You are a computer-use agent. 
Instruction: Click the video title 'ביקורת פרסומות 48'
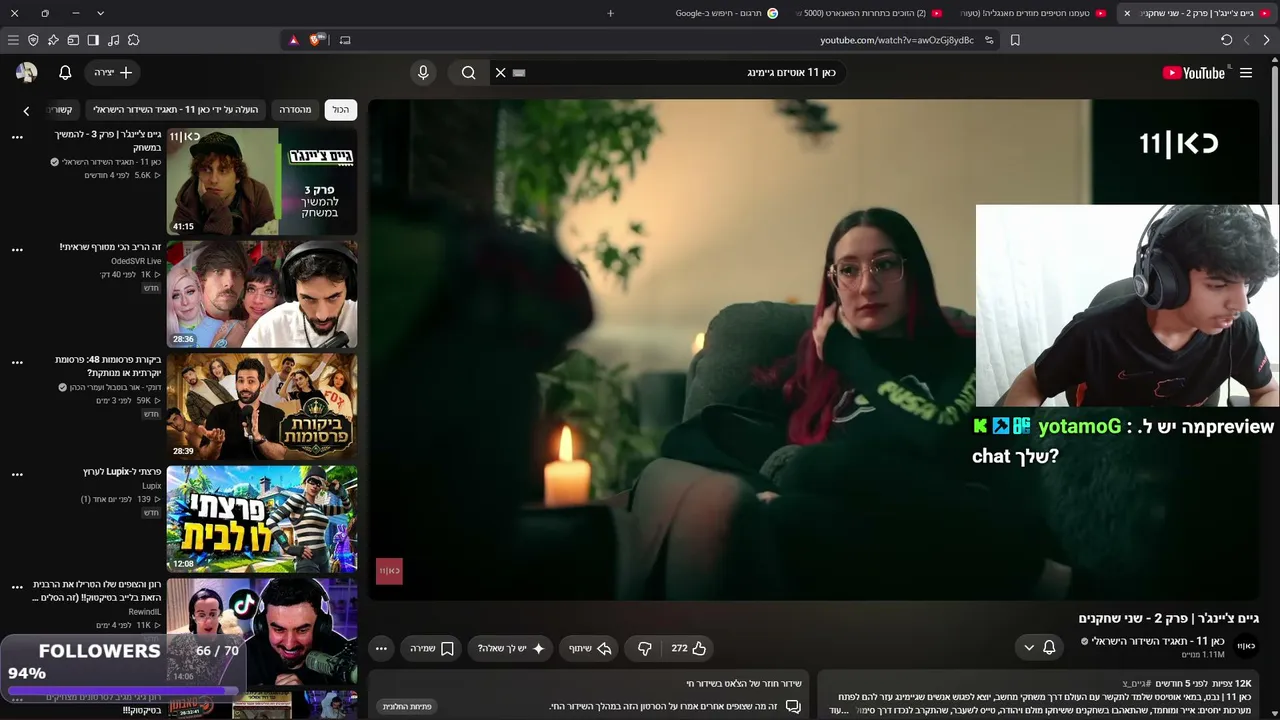(x=108, y=366)
